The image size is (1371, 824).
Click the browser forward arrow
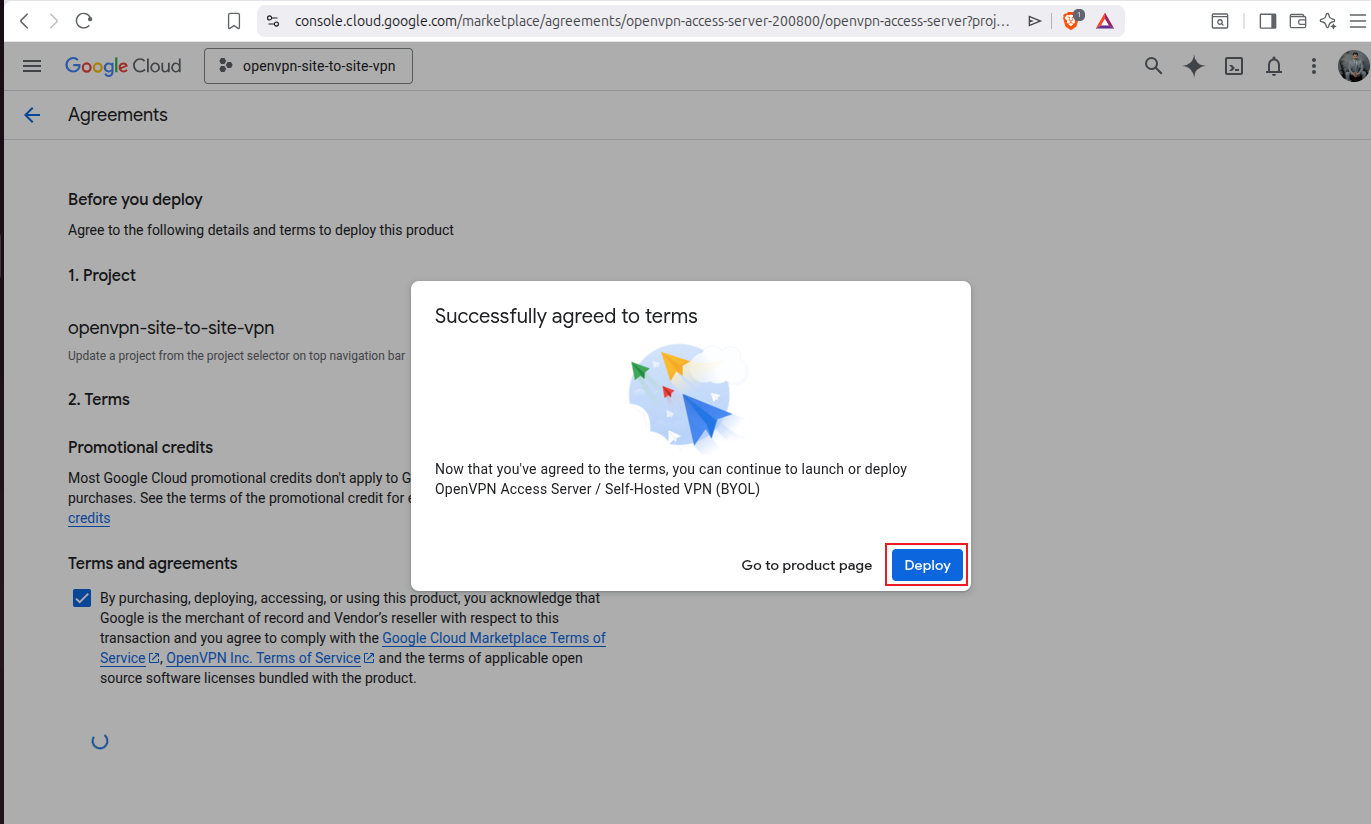pos(54,20)
